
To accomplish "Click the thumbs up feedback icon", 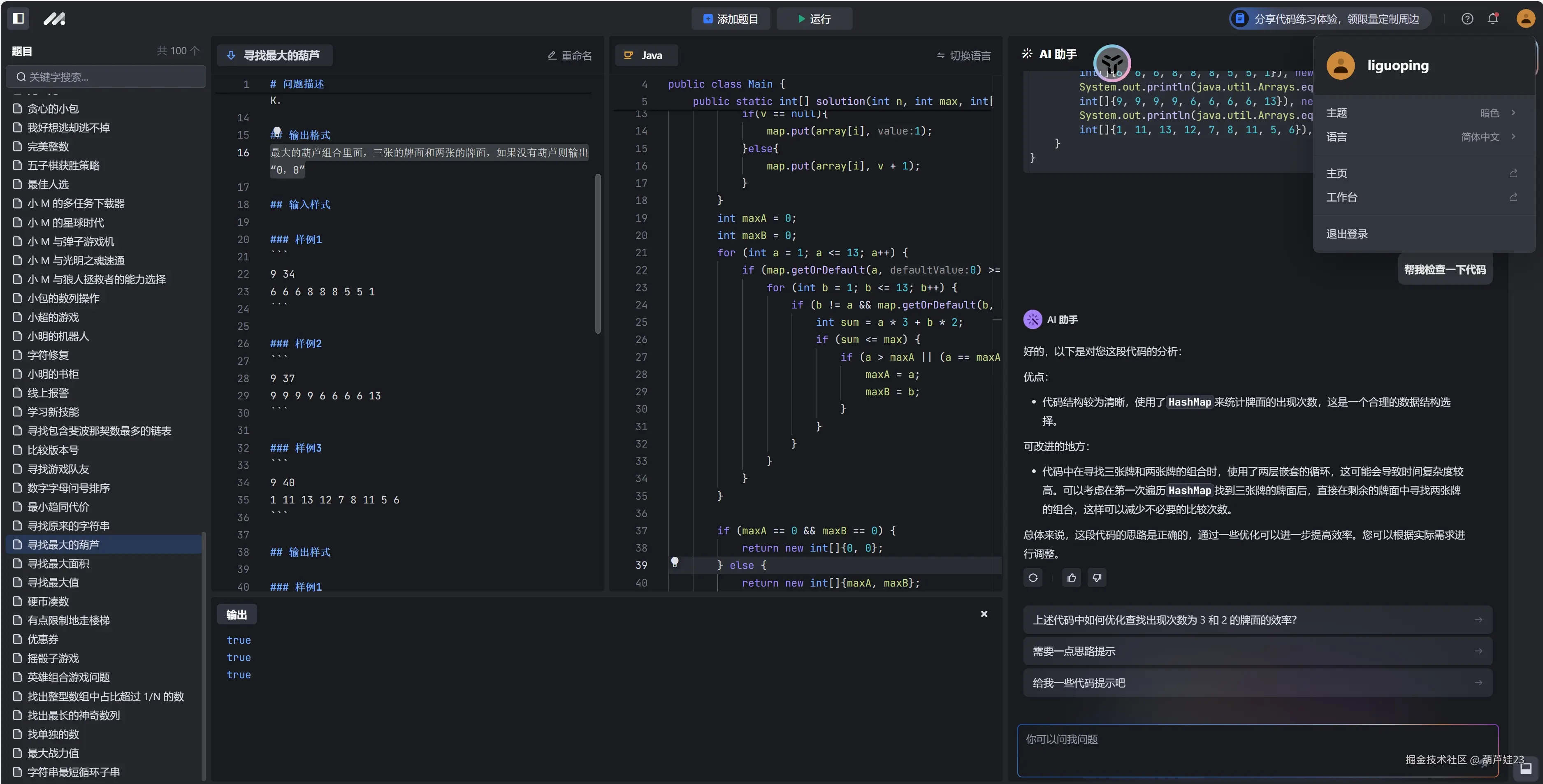I will pyautogui.click(x=1072, y=578).
